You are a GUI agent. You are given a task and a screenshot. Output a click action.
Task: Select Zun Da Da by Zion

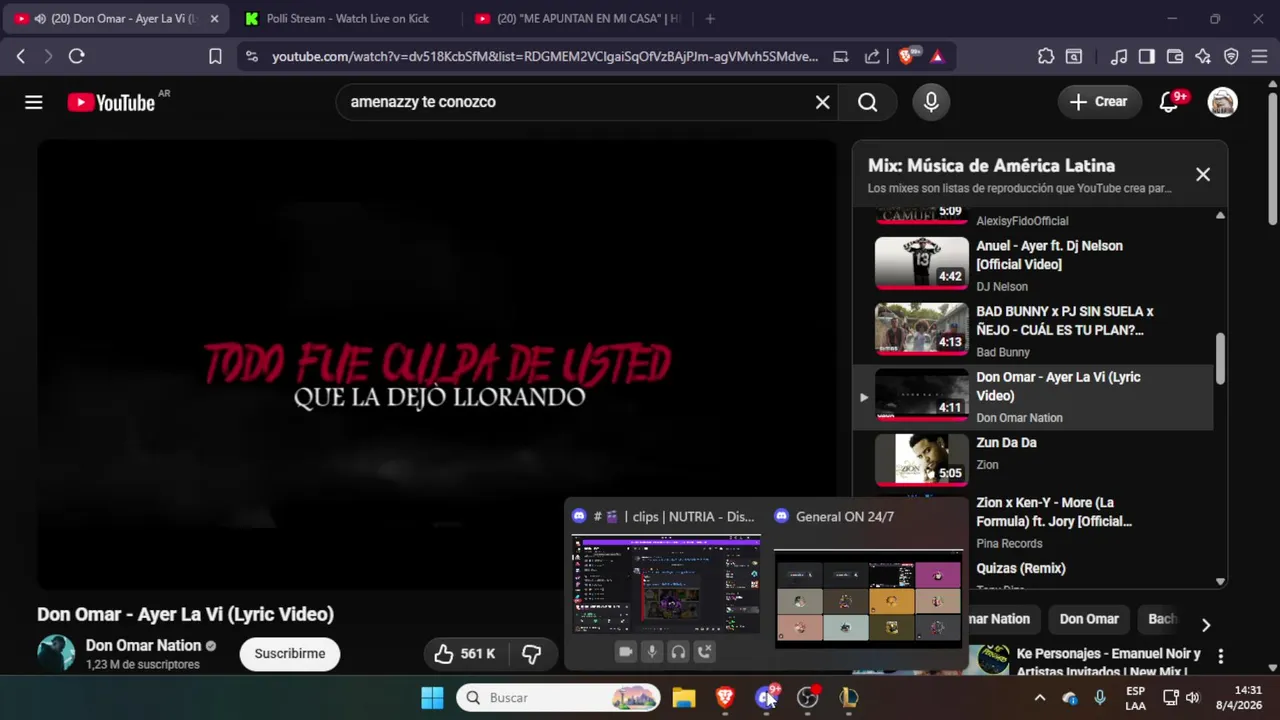pos(1033,462)
